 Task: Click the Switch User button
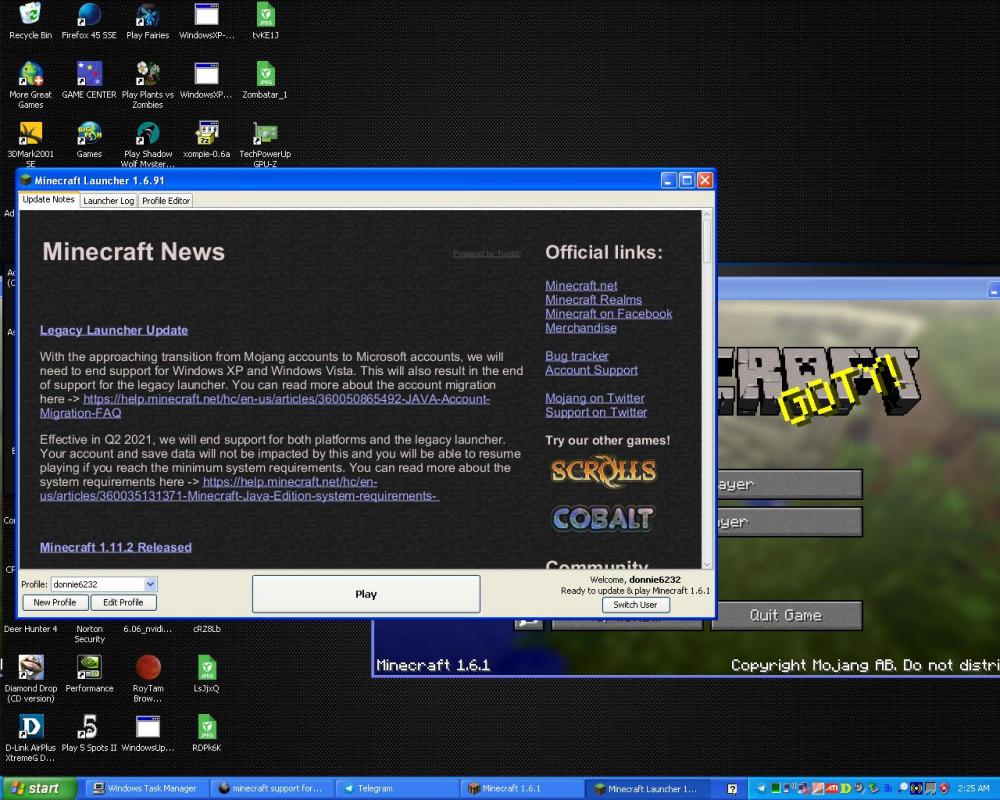coord(635,605)
